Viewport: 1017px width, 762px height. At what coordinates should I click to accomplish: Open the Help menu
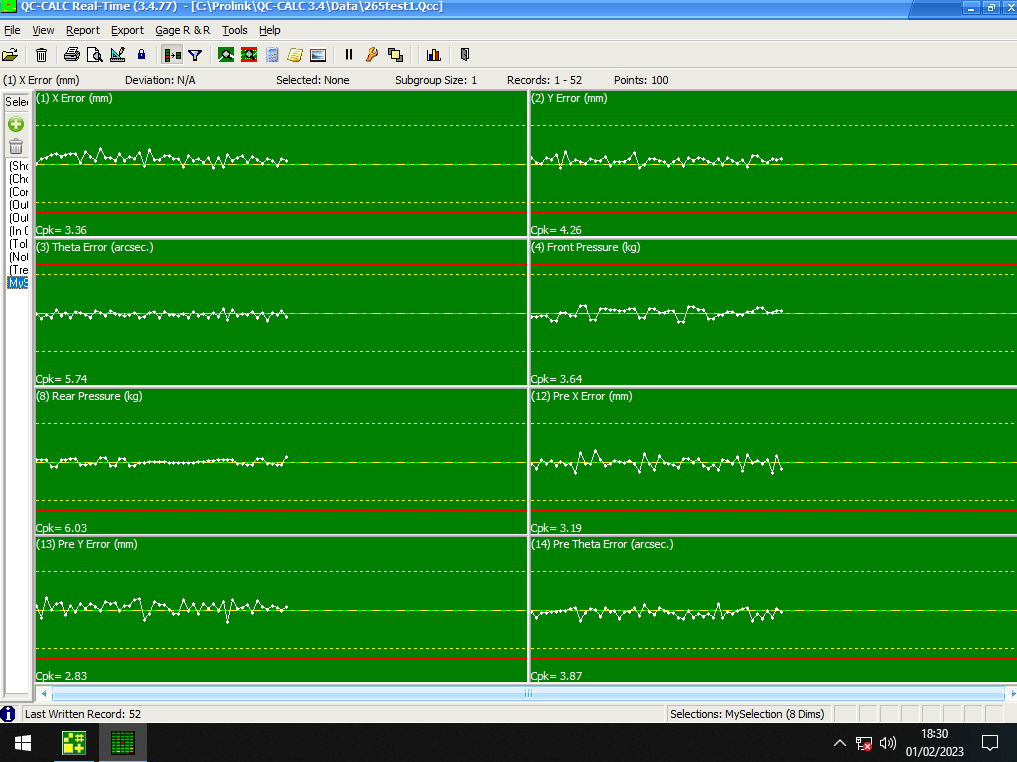tap(270, 30)
